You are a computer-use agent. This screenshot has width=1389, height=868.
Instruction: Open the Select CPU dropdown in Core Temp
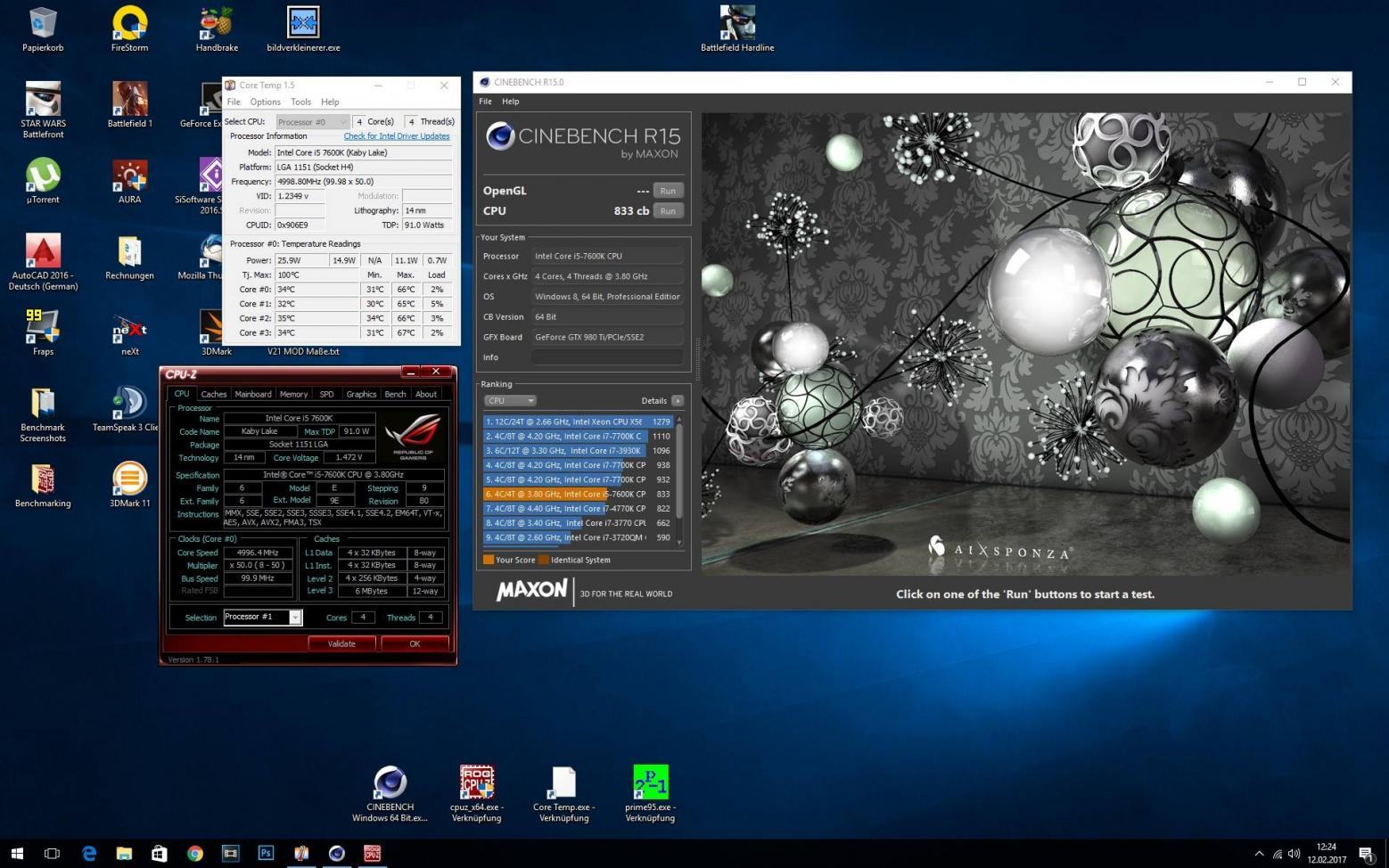tap(312, 122)
